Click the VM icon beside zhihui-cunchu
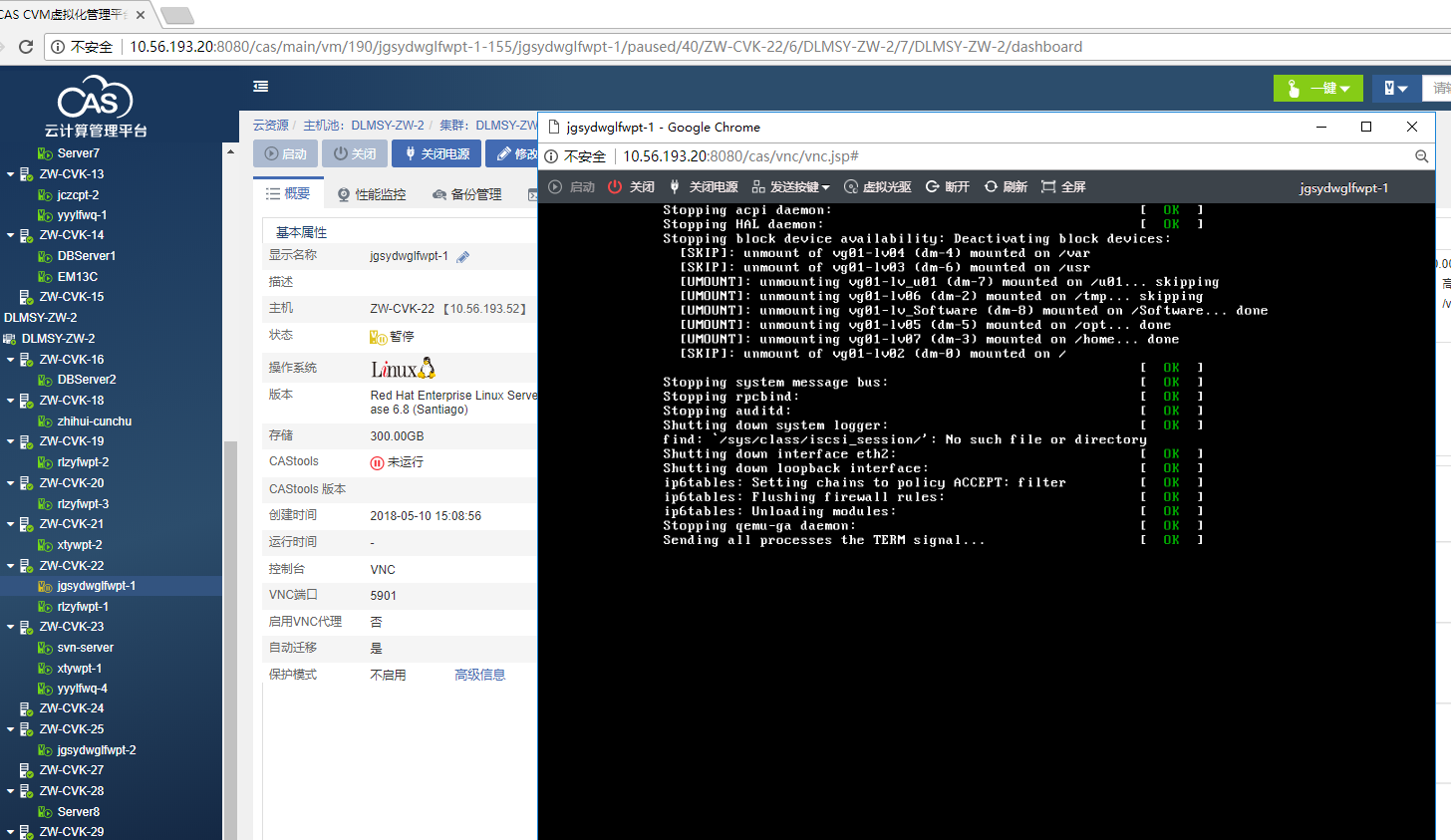Image resolution: width=1451 pixels, height=840 pixels. (45, 421)
